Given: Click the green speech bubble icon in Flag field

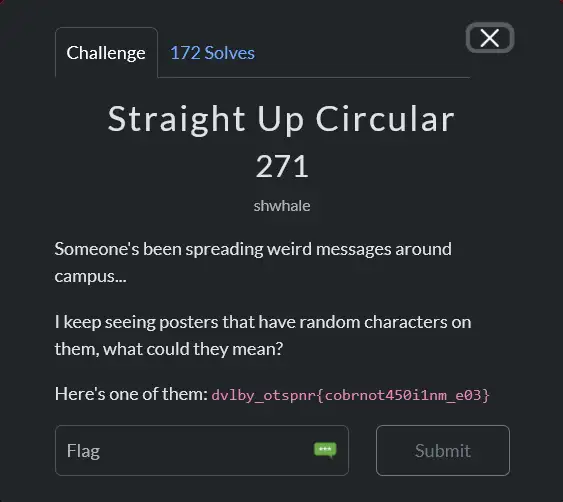Looking at the screenshot, I should click(325, 450).
